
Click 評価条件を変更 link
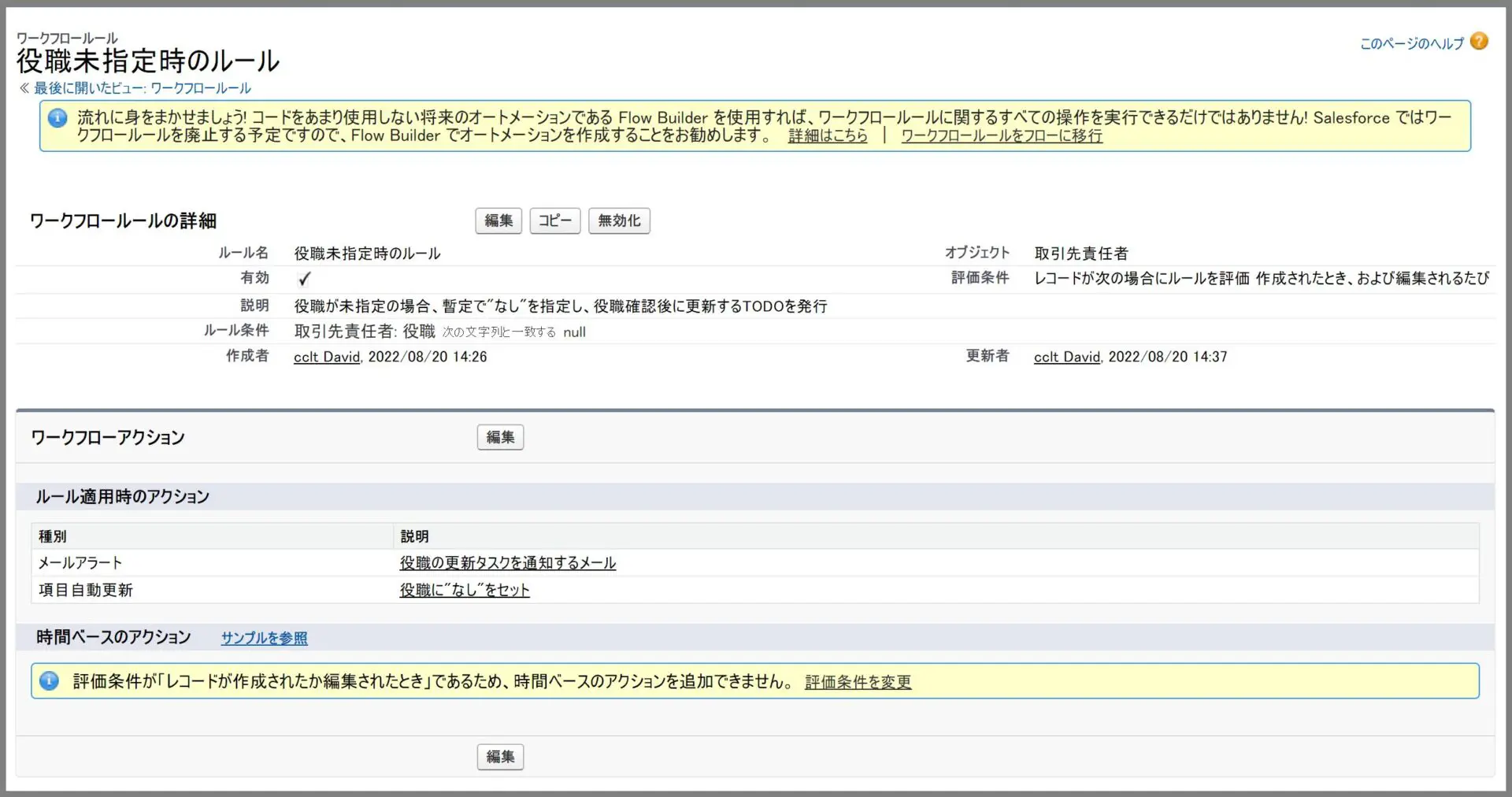point(858,682)
